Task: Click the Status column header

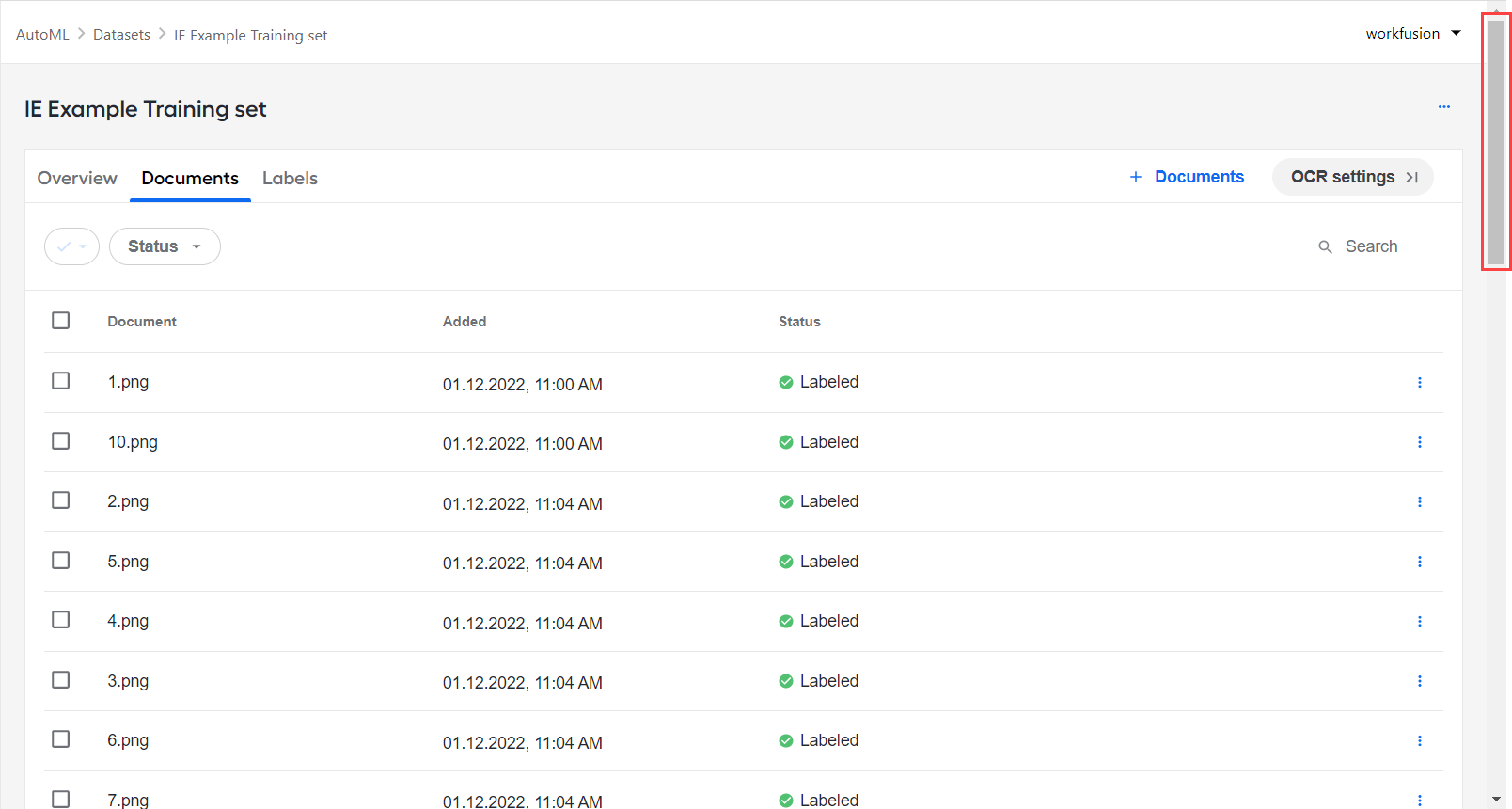Action: 799,322
